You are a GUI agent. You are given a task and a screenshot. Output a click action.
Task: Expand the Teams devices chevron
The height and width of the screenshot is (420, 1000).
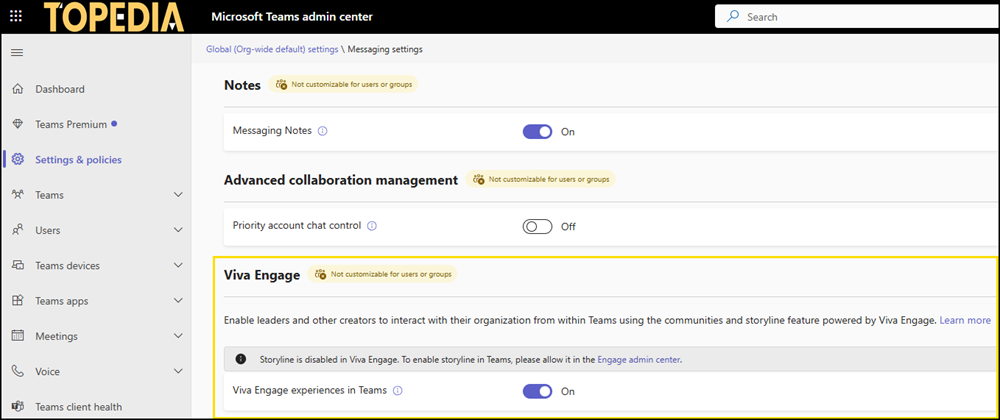click(179, 266)
